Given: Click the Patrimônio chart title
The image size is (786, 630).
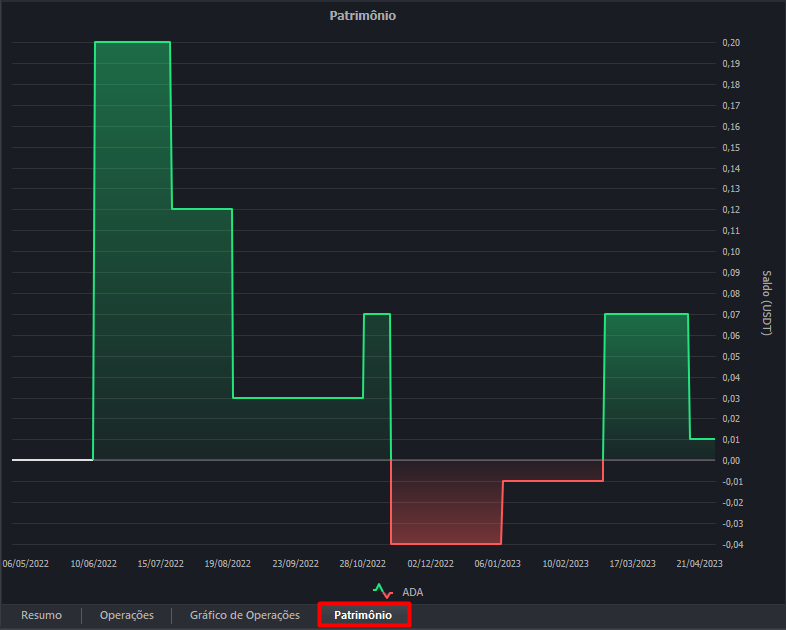Looking at the screenshot, I should [363, 16].
